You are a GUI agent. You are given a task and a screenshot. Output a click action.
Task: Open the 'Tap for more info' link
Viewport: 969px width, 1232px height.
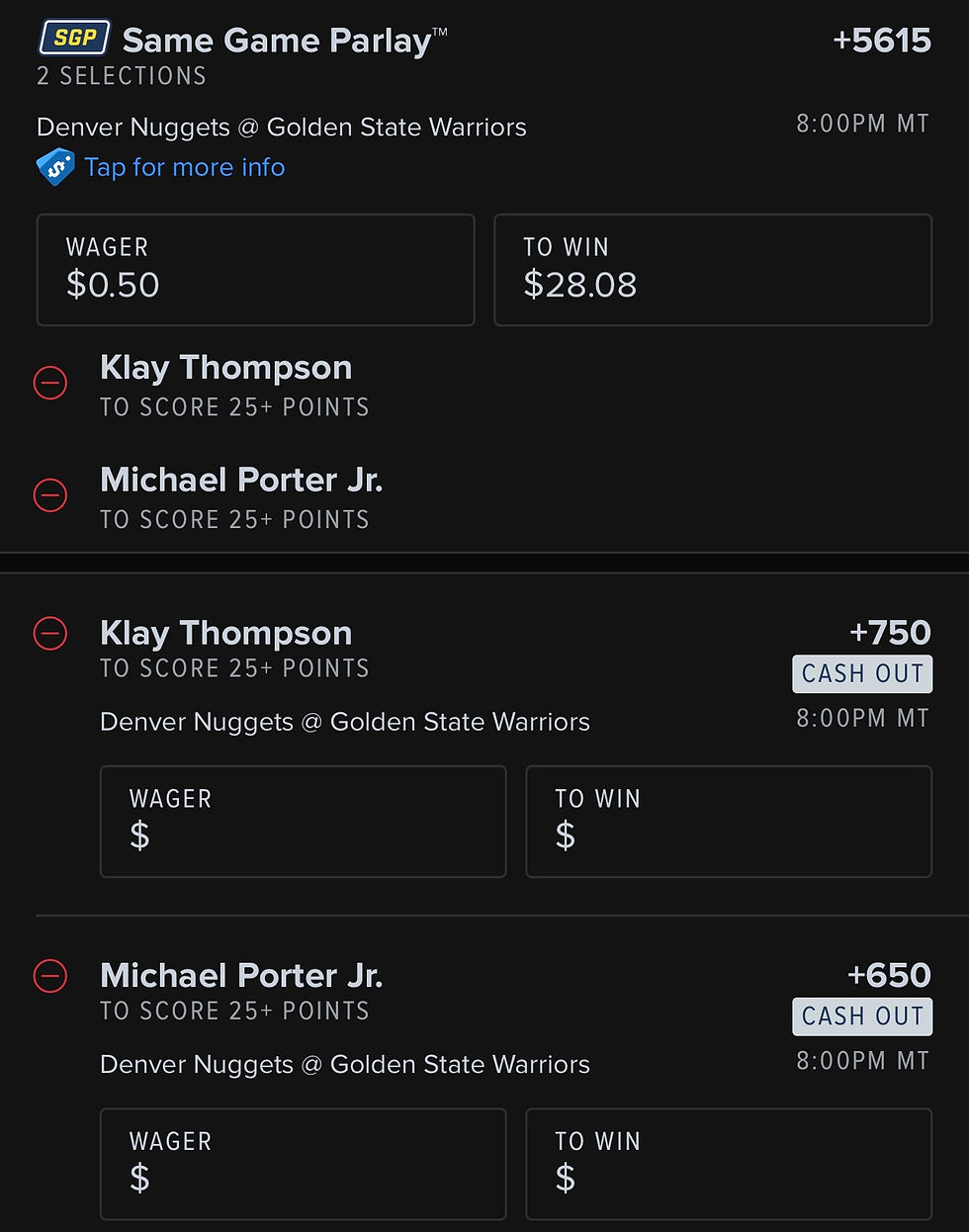click(184, 167)
